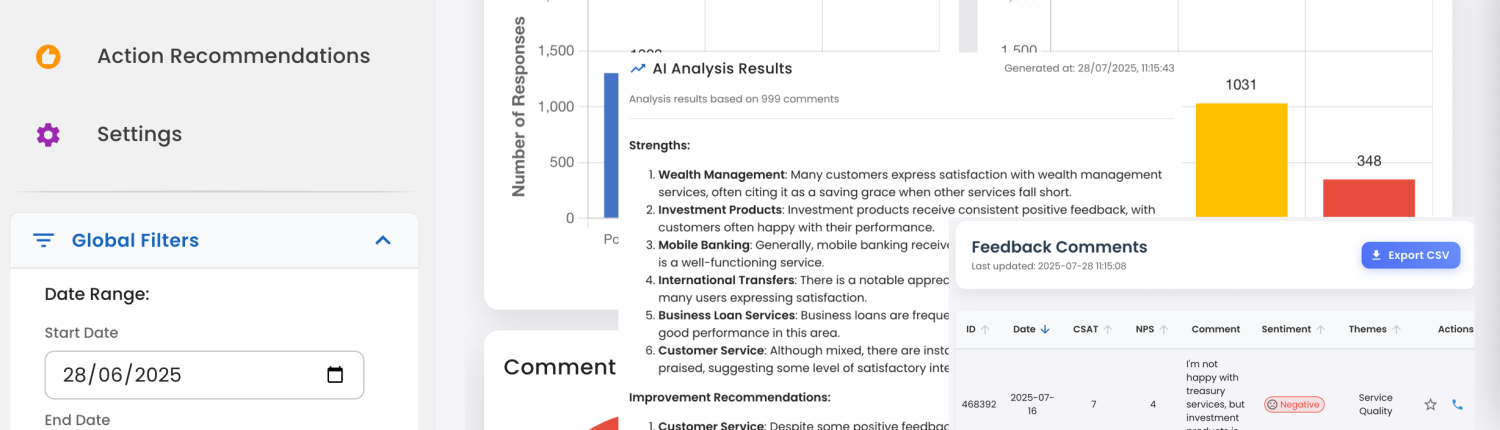The width and height of the screenshot is (1500, 430).
Task: Click the Start Date input field
Action: tap(190, 375)
